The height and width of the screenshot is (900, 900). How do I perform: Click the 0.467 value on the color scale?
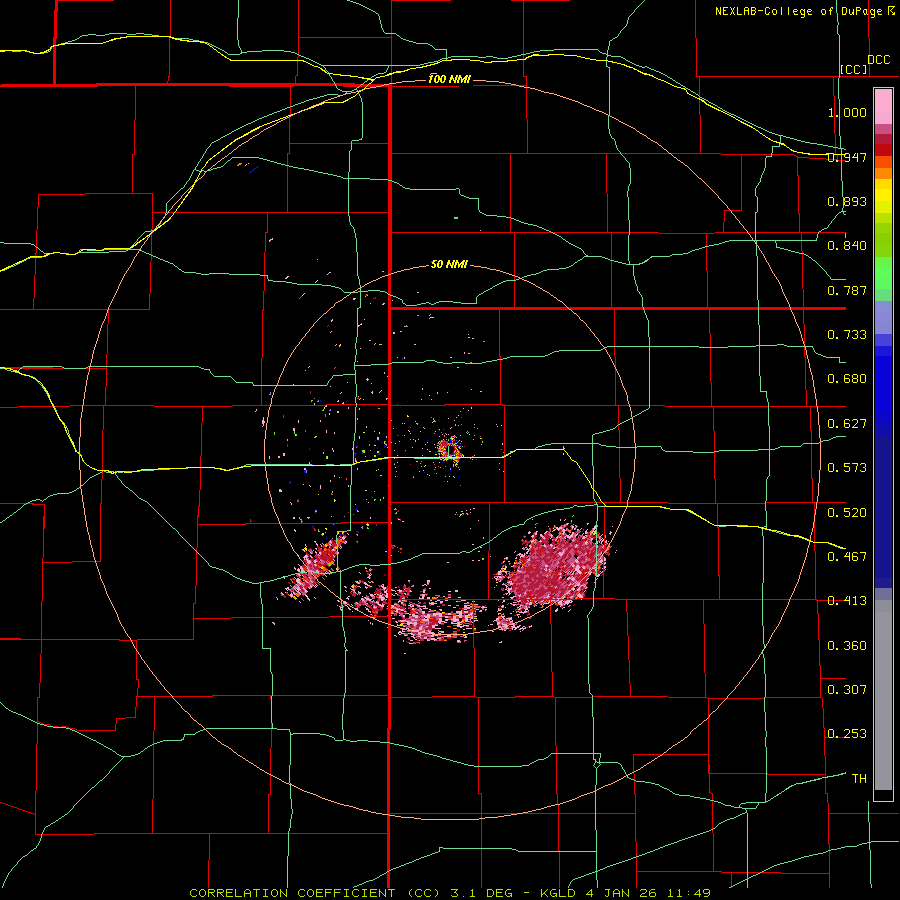(847, 557)
